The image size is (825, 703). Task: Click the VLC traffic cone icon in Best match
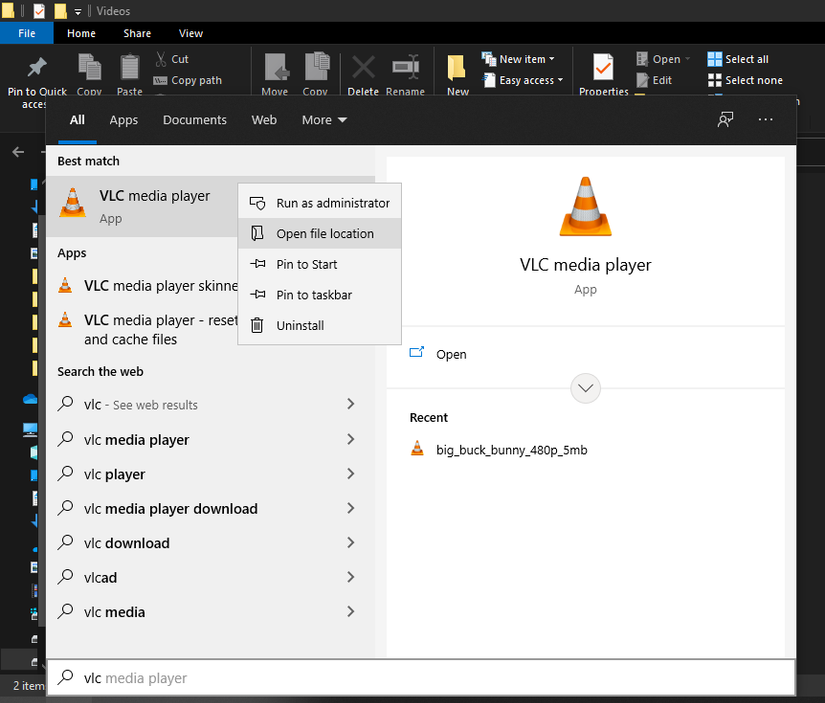(x=71, y=202)
